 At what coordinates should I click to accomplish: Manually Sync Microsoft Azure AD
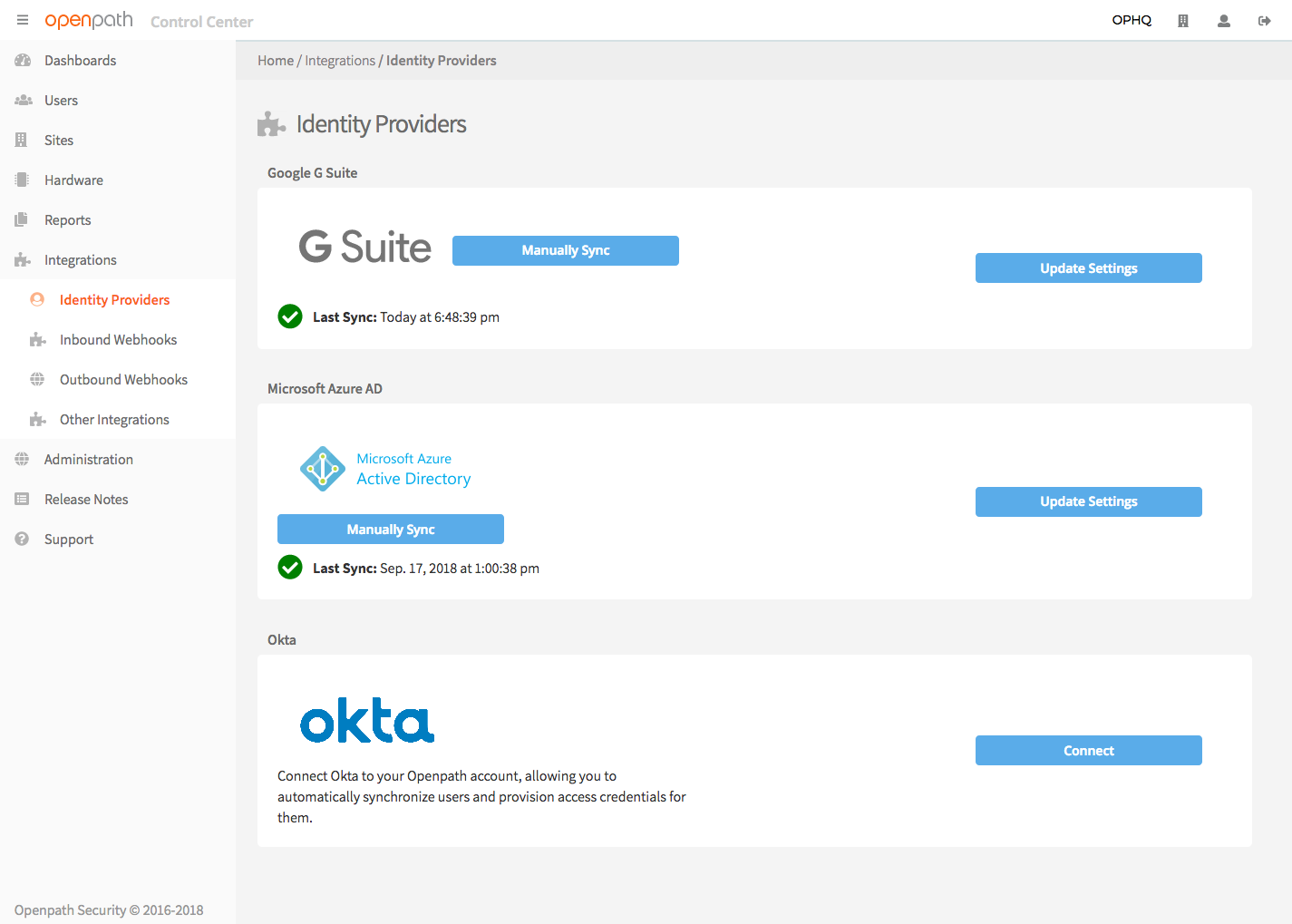[391, 529]
